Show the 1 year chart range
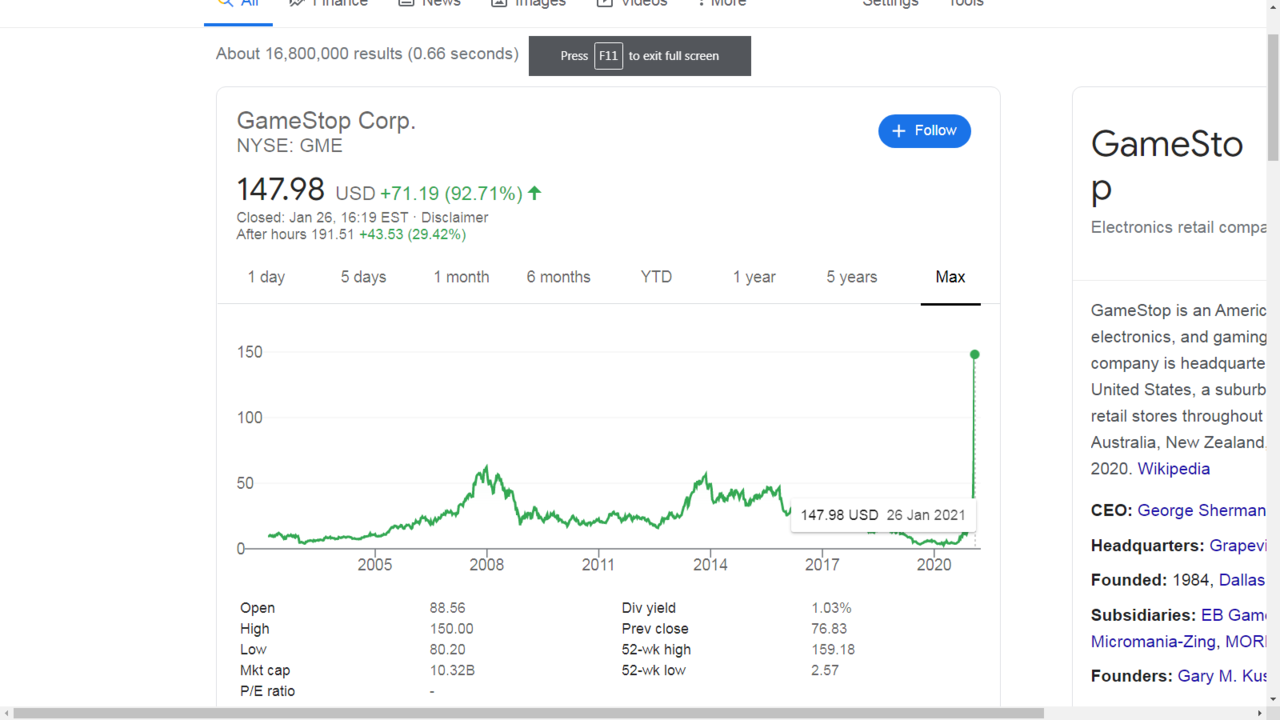 pos(754,277)
